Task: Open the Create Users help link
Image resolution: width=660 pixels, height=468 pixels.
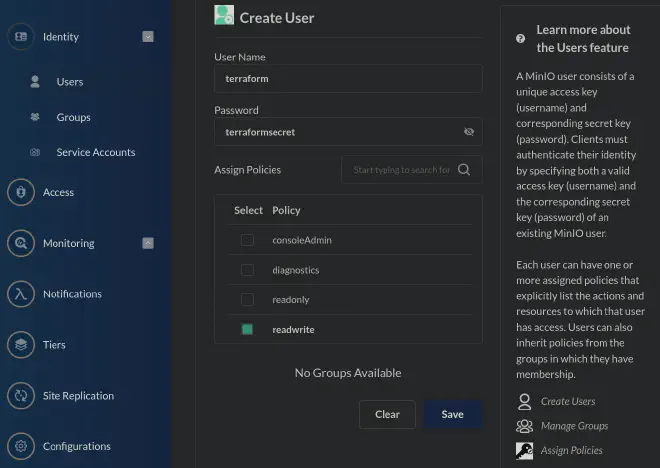Action: (x=568, y=402)
